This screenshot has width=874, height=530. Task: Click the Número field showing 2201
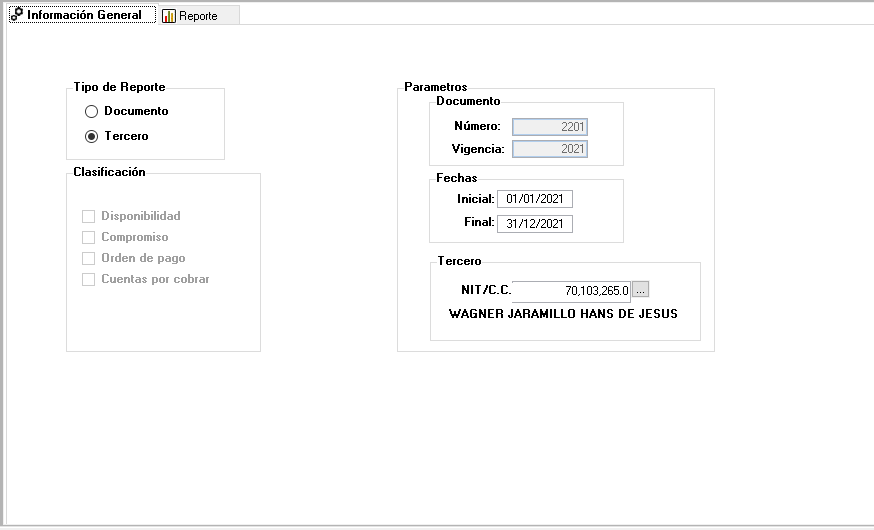point(549,127)
